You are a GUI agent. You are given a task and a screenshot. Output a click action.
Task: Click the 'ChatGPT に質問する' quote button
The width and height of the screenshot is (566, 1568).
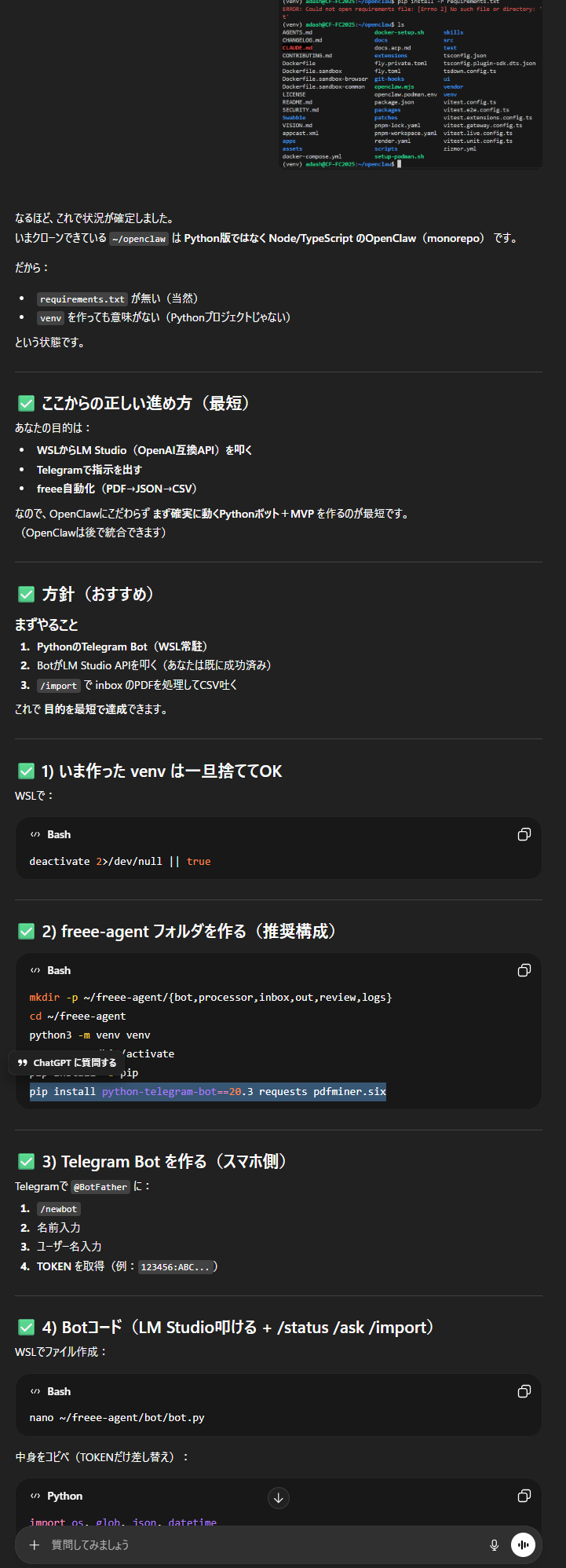click(x=67, y=1063)
